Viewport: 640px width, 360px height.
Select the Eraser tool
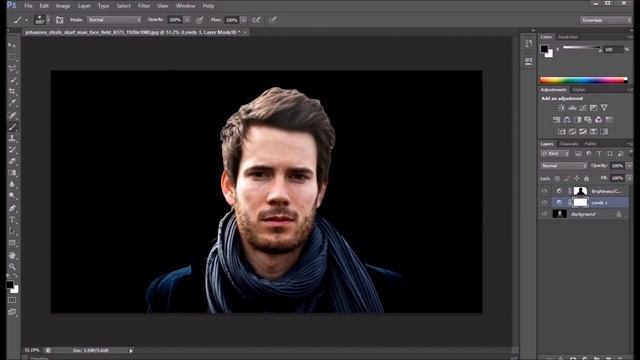tap(12, 161)
